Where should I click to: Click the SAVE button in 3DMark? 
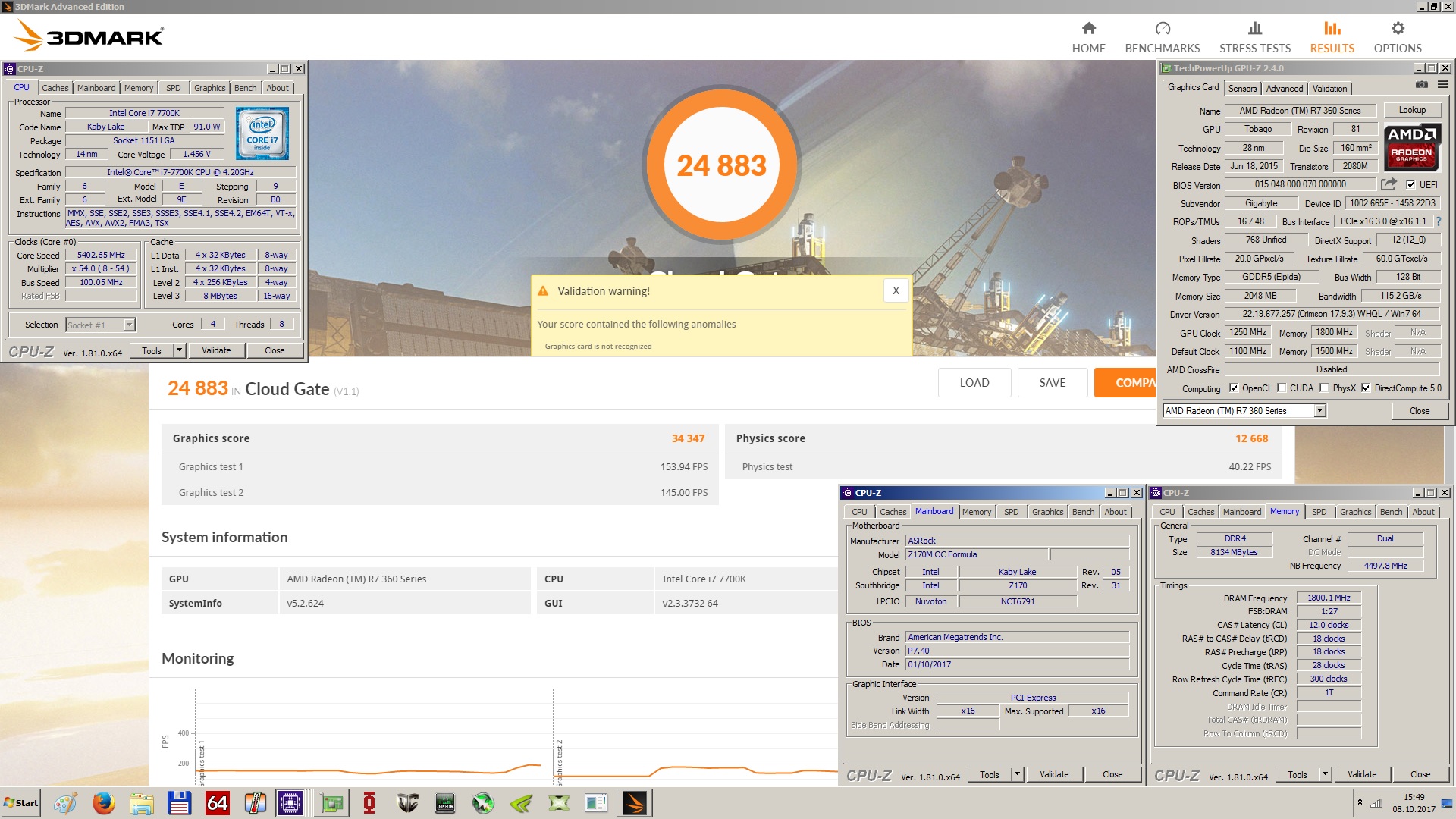pos(1052,383)
